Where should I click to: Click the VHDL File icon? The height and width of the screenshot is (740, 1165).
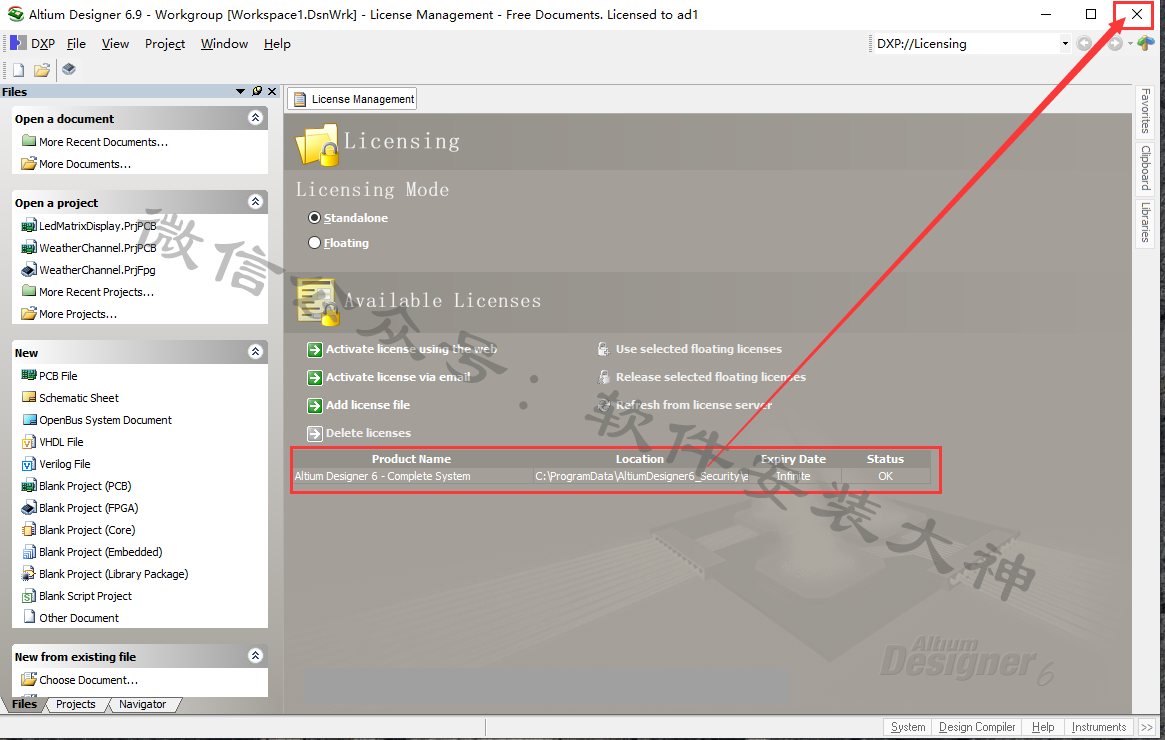(29, 442)
